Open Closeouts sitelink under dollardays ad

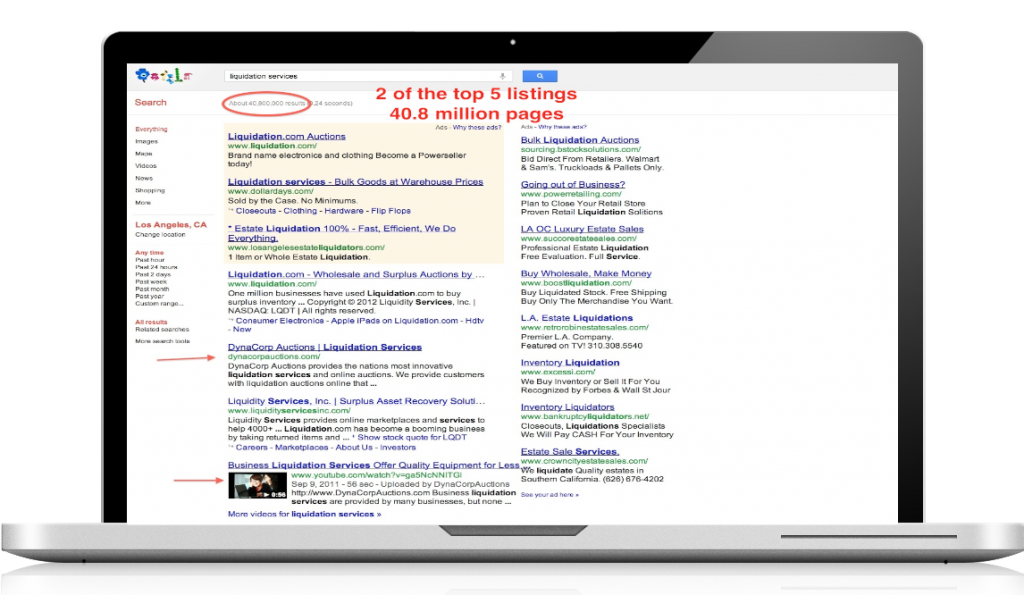(255, 211)
